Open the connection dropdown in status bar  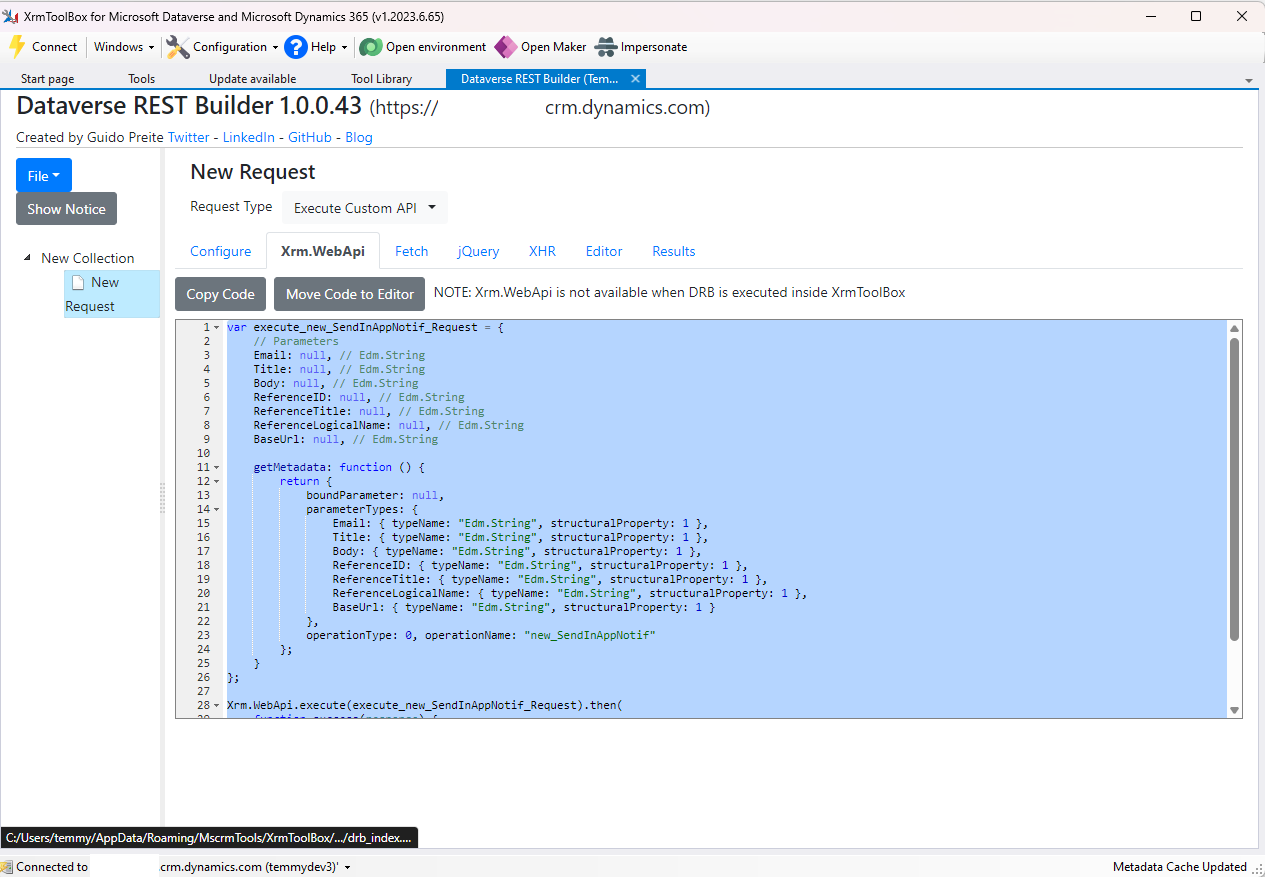pyautogui.click(x=348, y=867)
